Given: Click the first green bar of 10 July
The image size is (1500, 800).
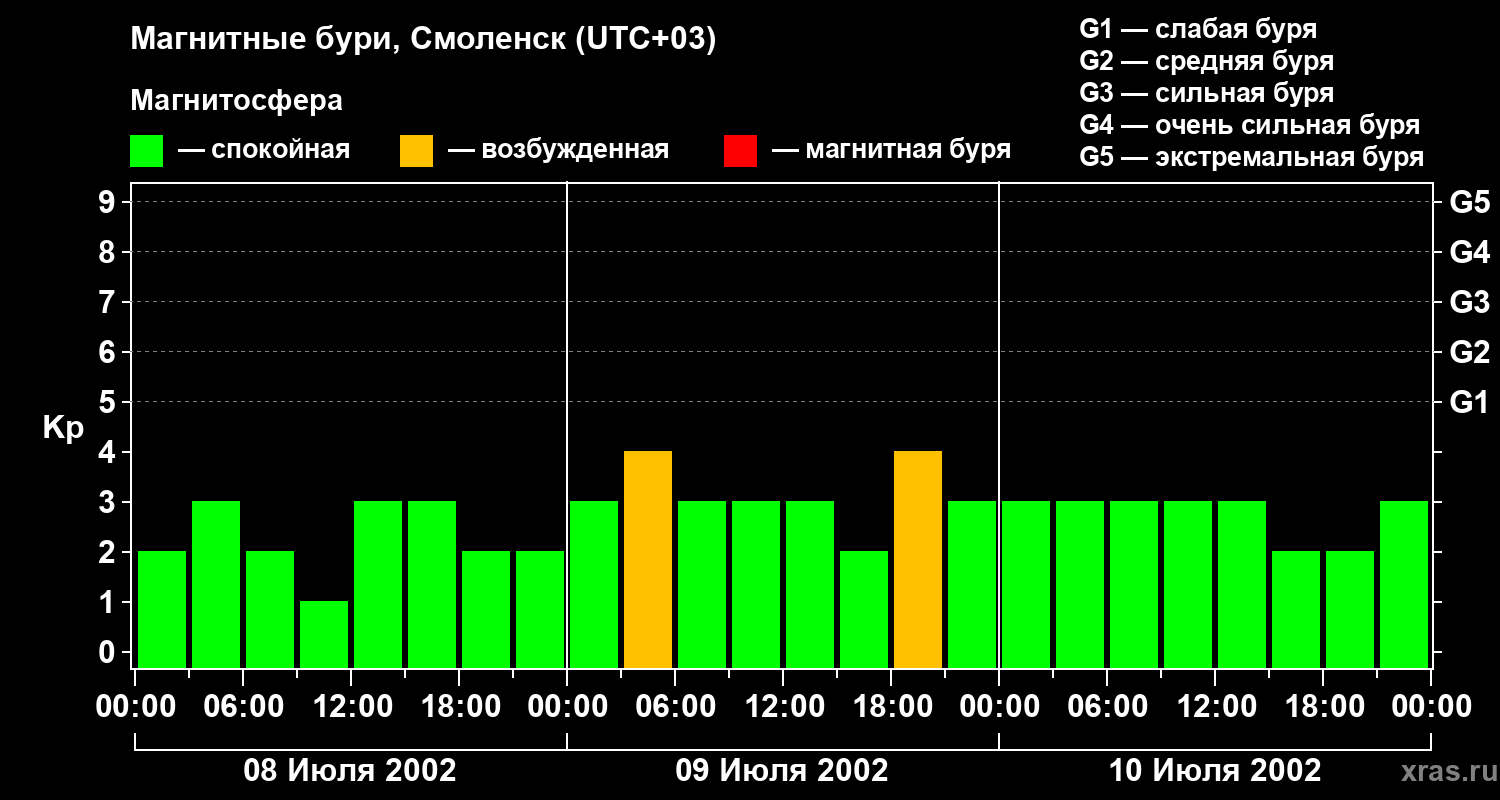Looking at the screenshot, I should coord(1026,585).
